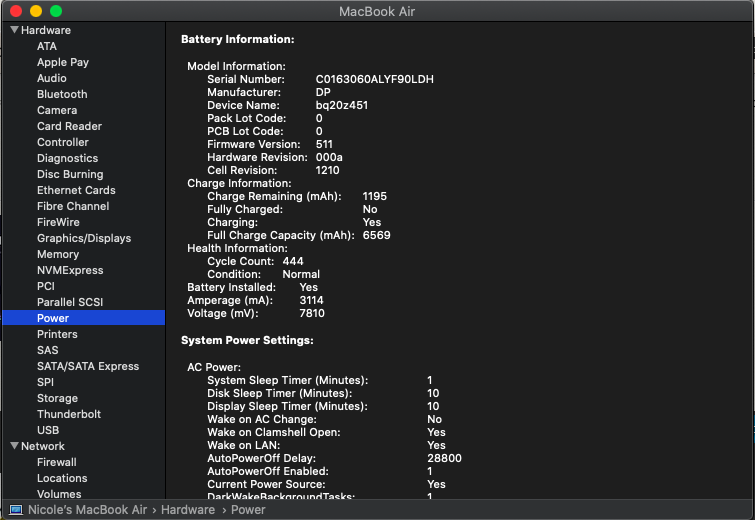
Task: Collapse the Hardware disclosure triangle
Action: [14, 30]
